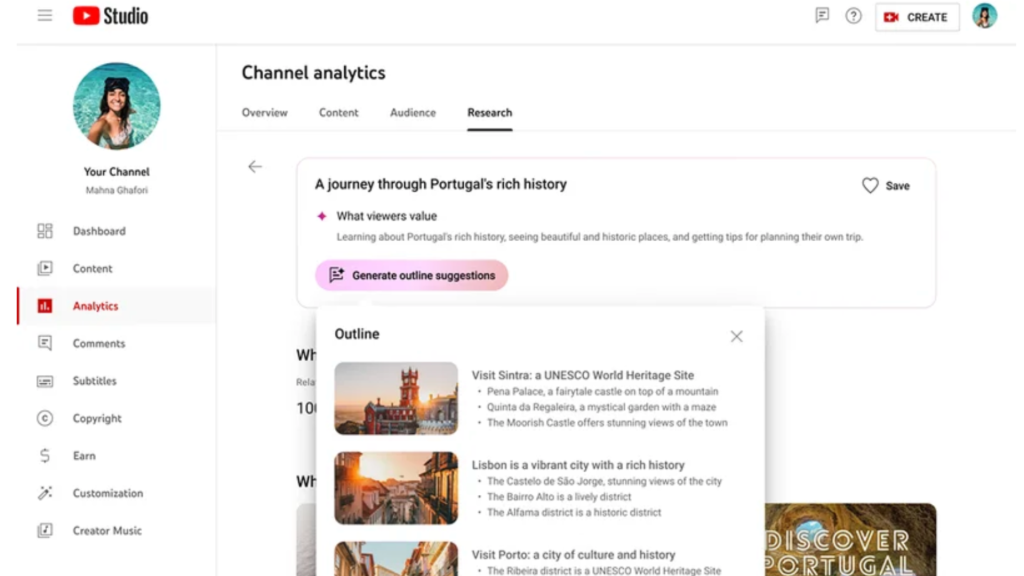Open Subtitles in the sidebar

pyautogui.click(x=94, y=381)
